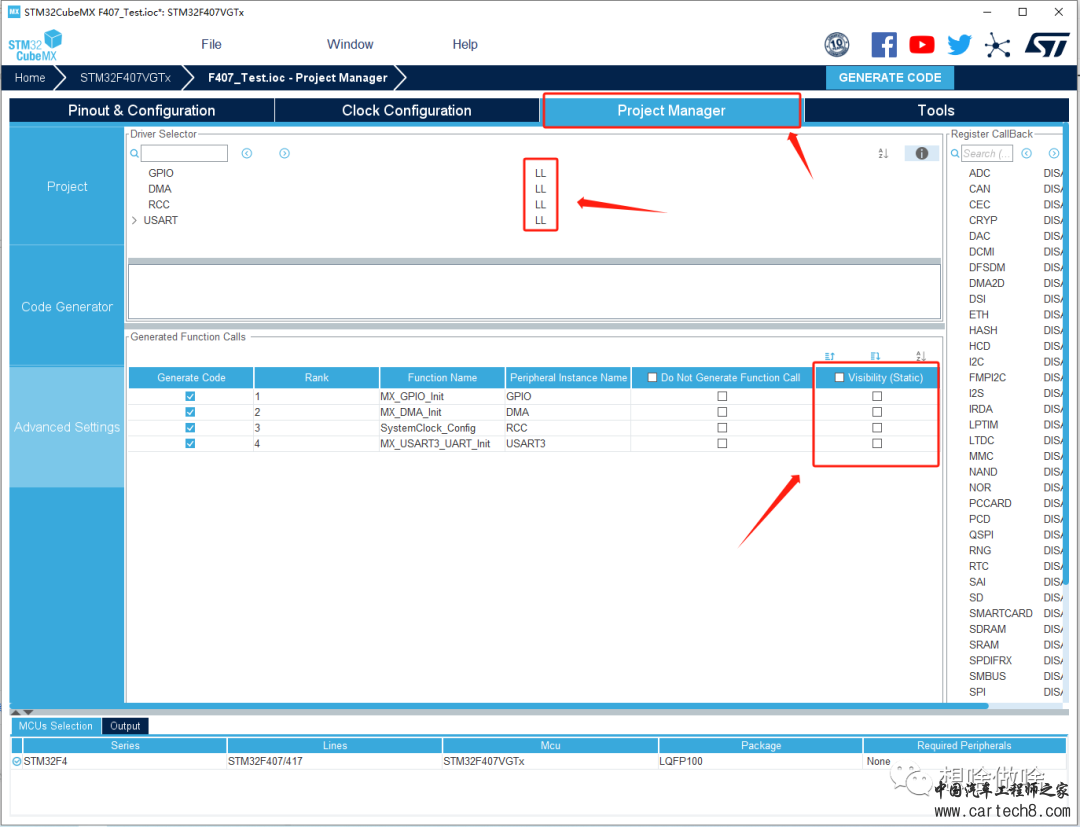This screenshot has height=827, width=1080.
Task: Click the GENERATE CODE button
Action: point(890,78)
